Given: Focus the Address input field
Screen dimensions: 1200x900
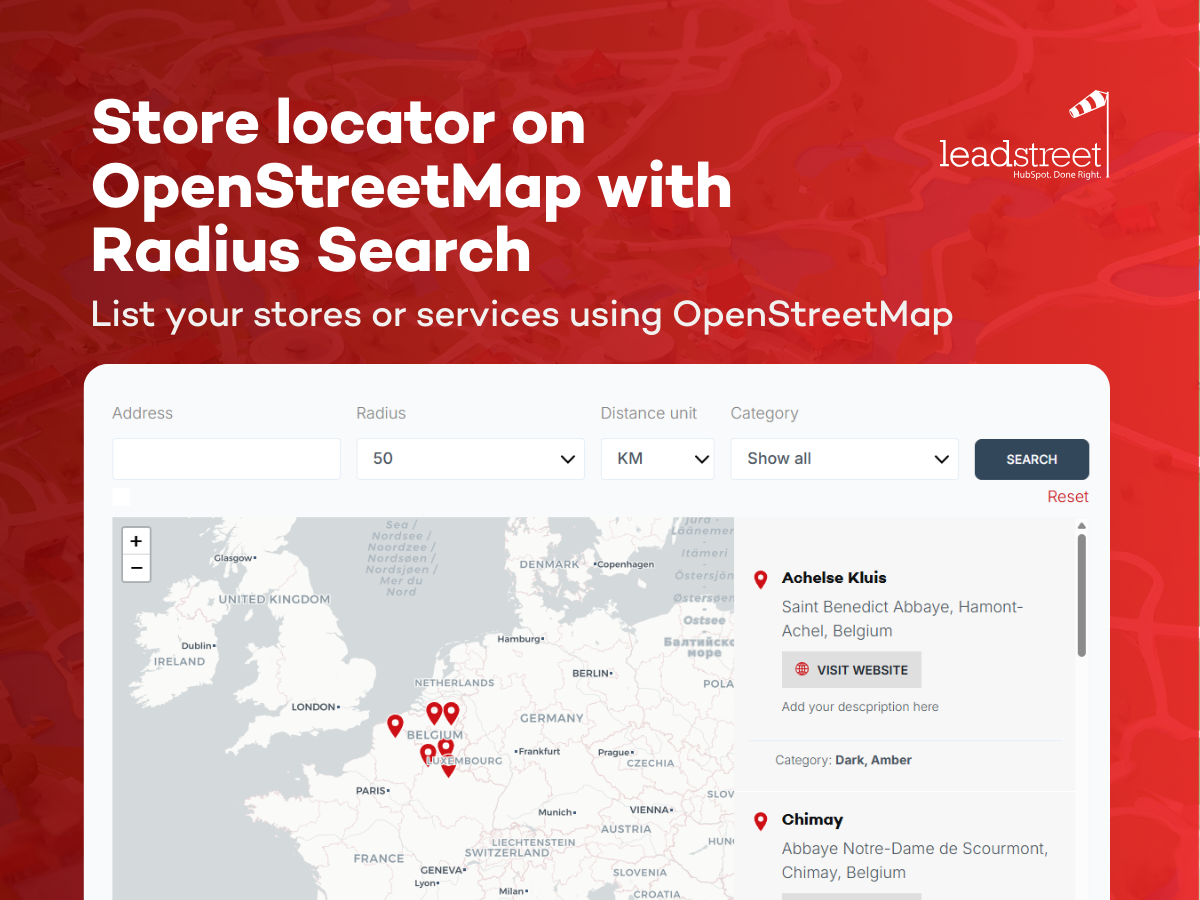Looking at the screenshot, I should coord(226,459).
